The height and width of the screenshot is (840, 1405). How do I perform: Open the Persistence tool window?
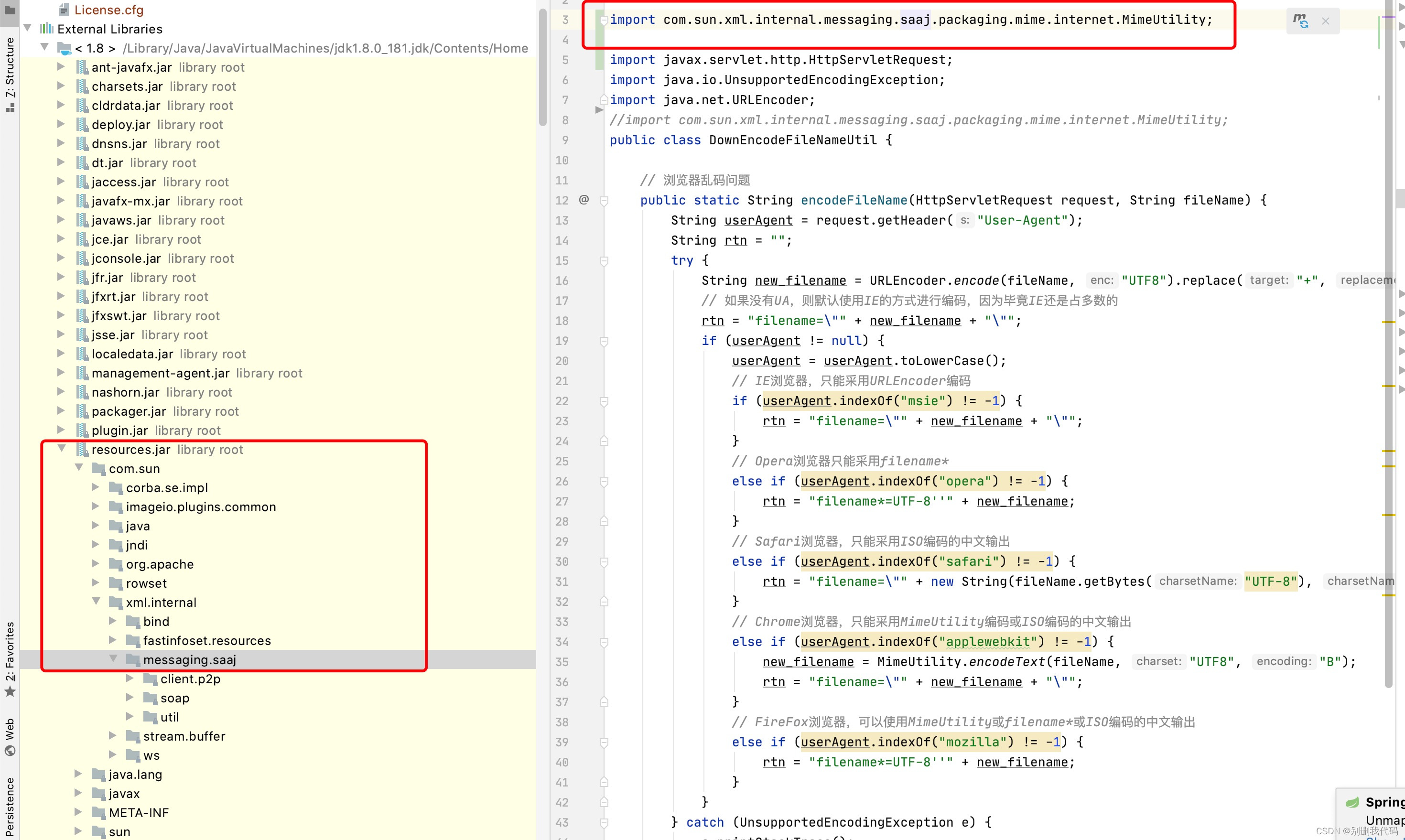pyautogui.click(x=10, y=807)
